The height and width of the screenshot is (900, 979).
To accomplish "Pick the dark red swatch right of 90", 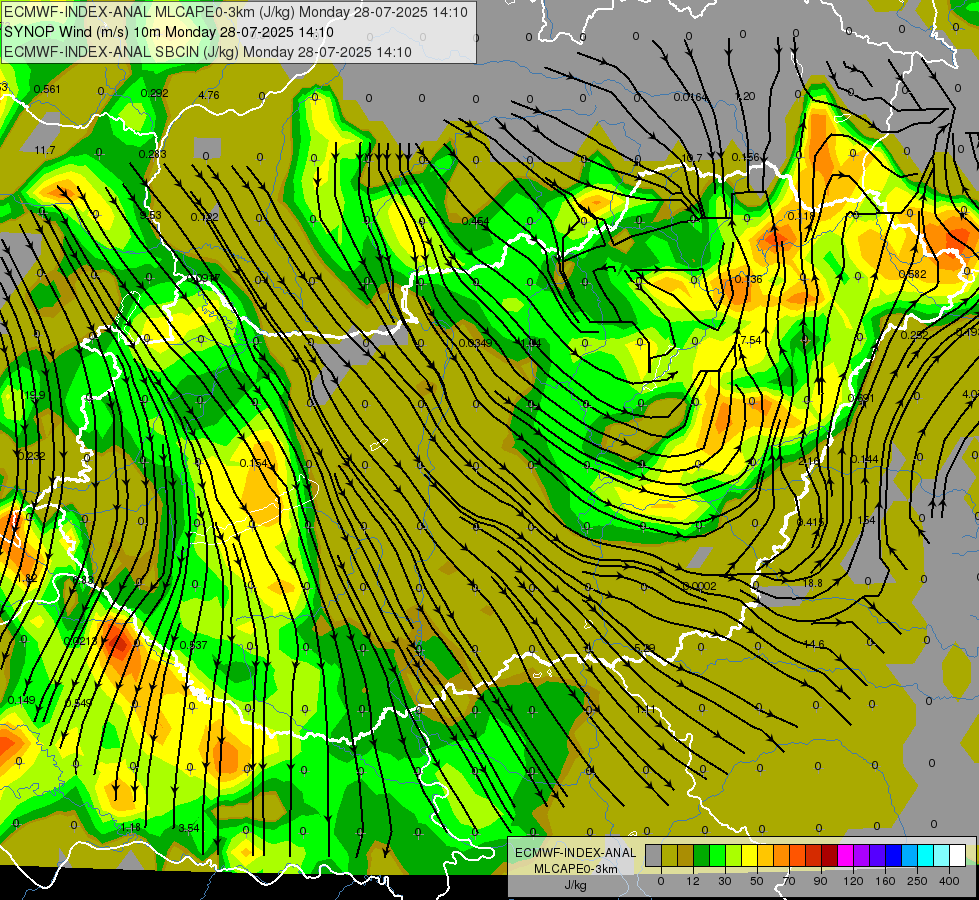I will pos(830,855).
